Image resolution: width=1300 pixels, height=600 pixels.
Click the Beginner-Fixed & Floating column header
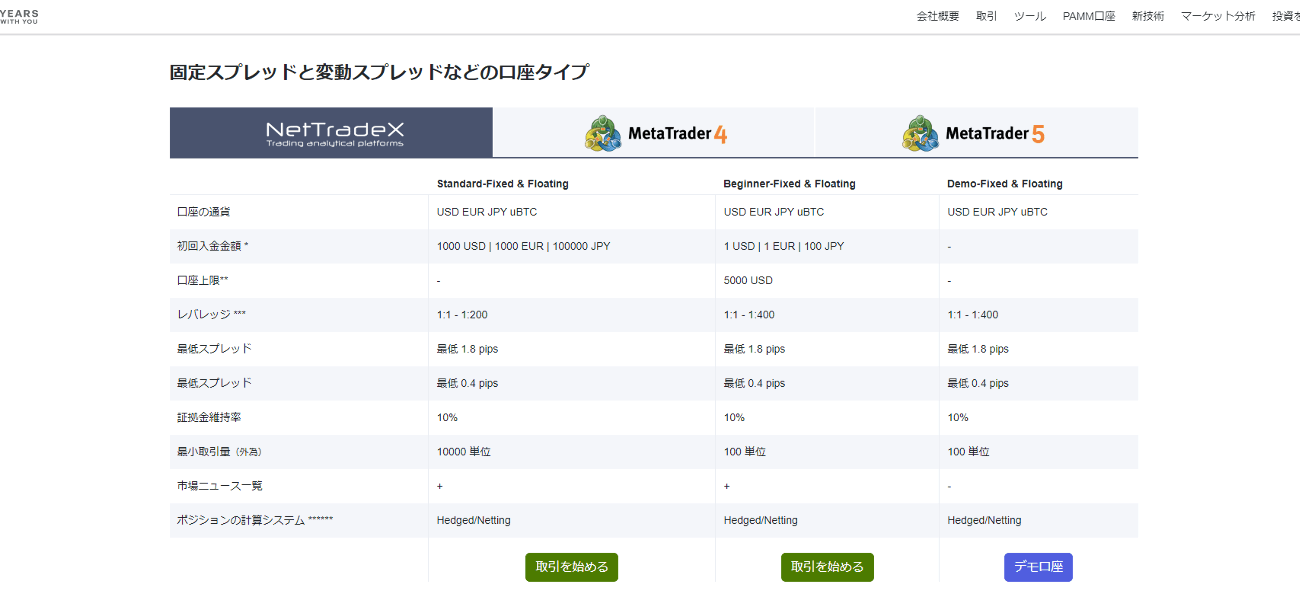[x=790, y=184]
